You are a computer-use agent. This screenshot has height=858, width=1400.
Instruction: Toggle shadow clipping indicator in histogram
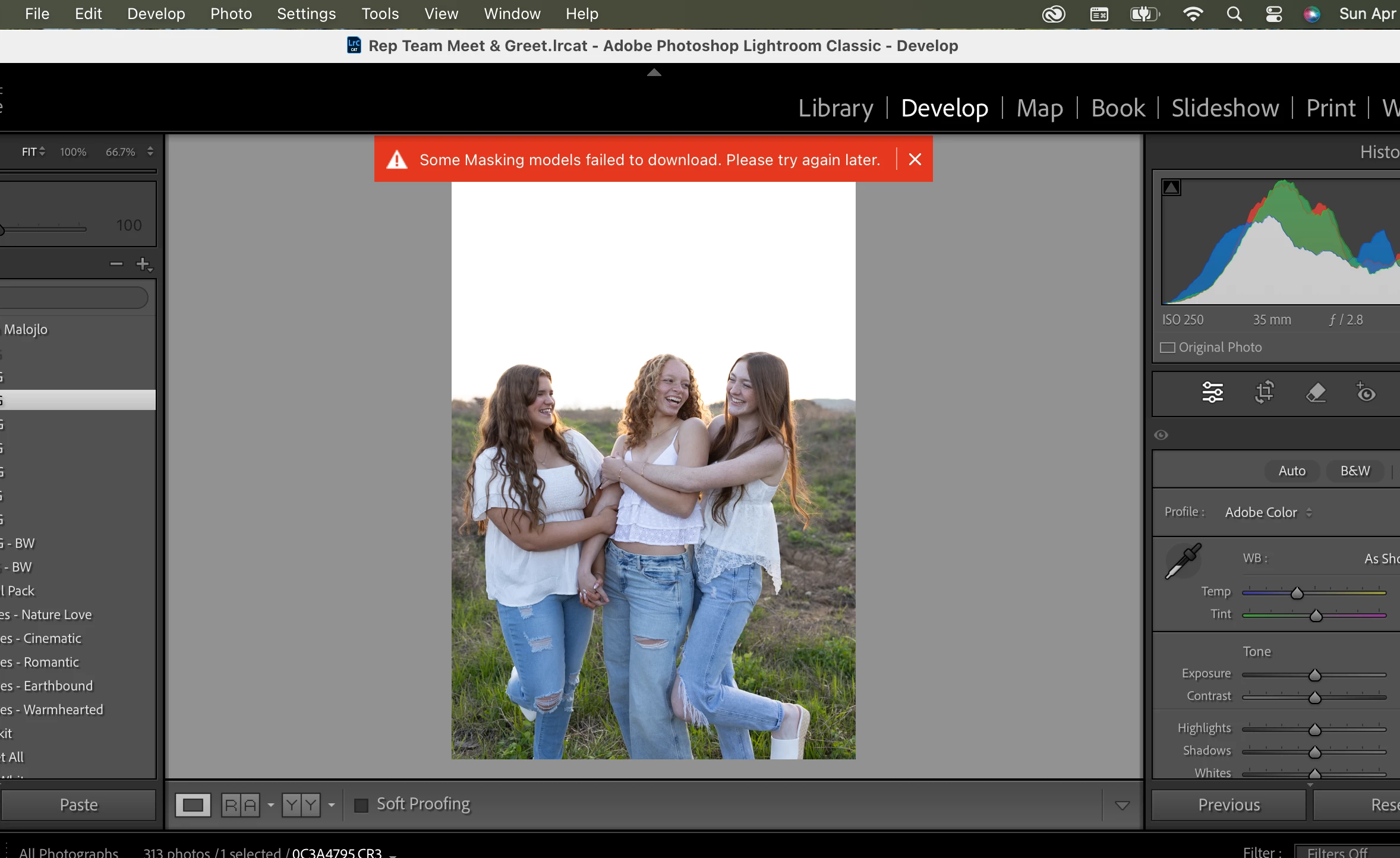(1171, 188)
